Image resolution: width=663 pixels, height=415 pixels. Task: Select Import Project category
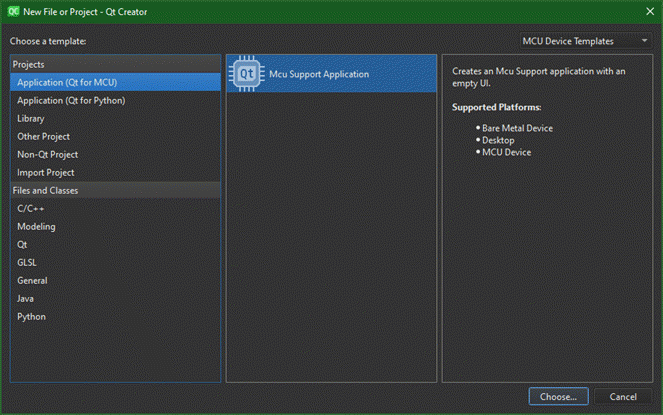point(45,173)
